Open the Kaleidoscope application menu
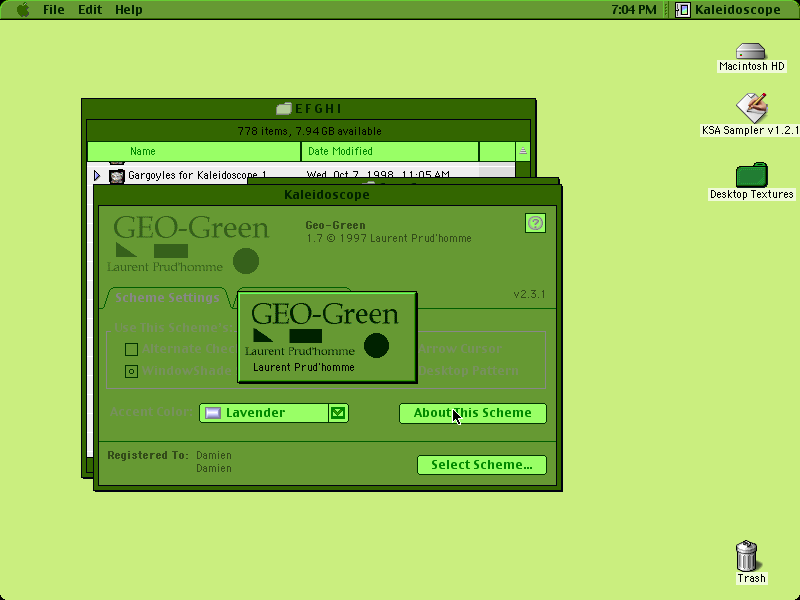Image resolution: width=800 pixels, height=600 pixels. tap(729, 10)
